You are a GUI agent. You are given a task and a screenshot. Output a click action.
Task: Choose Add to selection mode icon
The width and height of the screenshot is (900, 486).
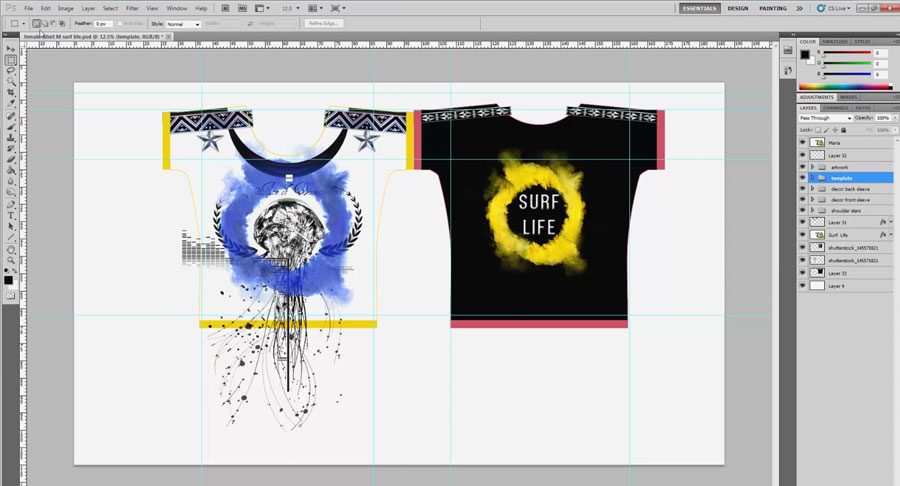click(45, 24)
